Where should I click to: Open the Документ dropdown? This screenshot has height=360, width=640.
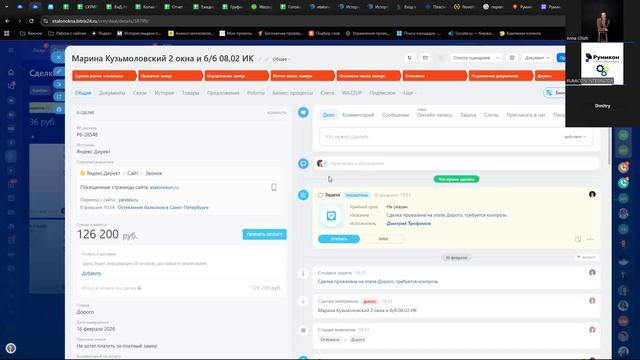point(537,58)
